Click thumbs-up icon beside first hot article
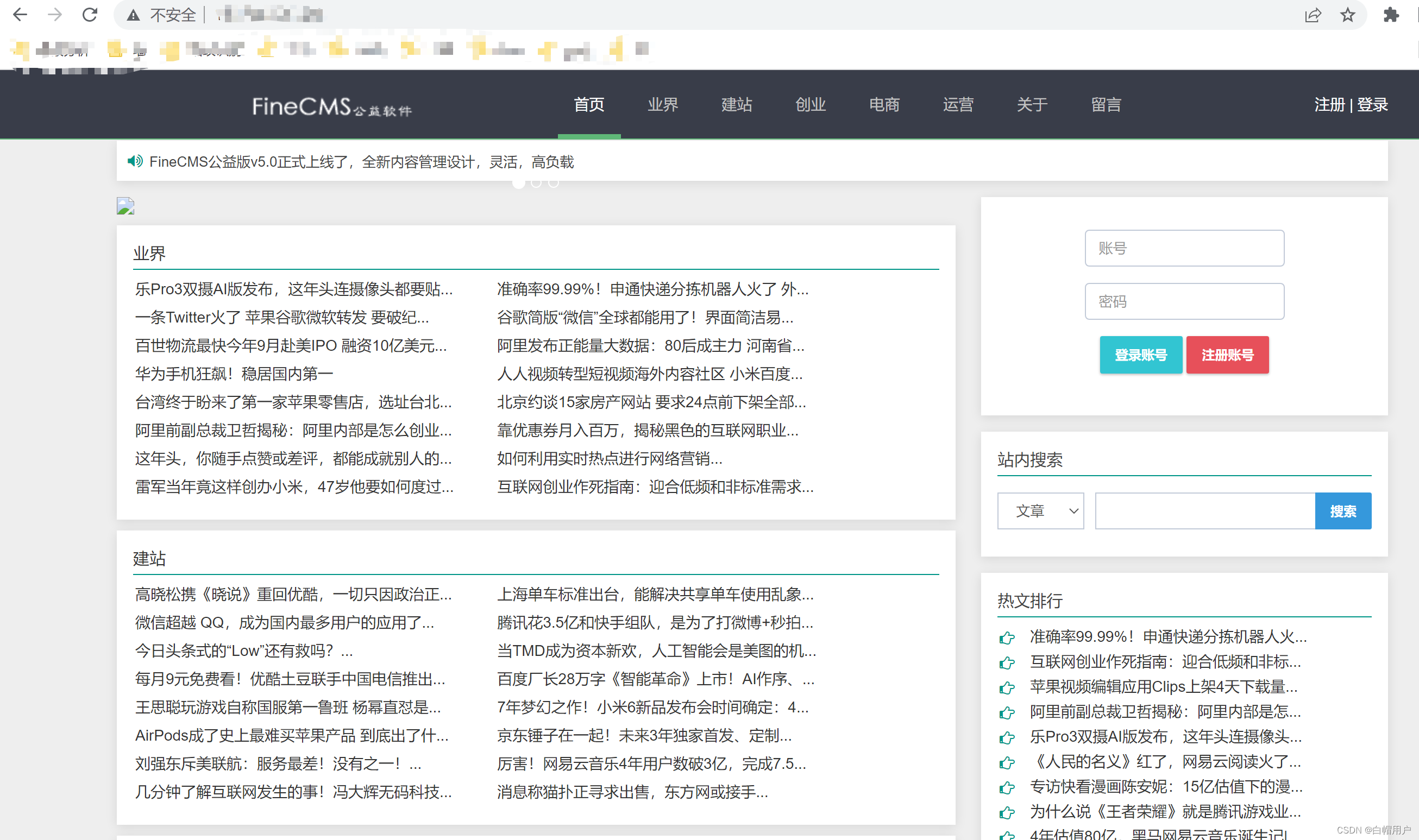Screen dimensions: 1419x840 1007,638
